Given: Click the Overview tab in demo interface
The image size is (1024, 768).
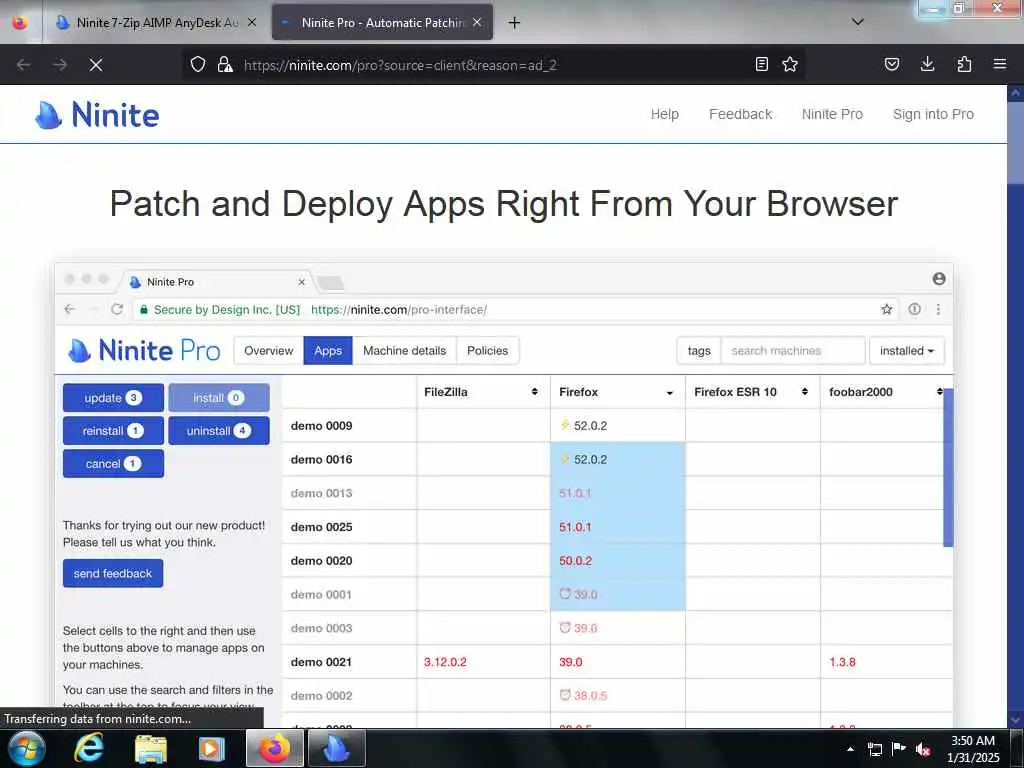Looking at the screenshot, I should [x=268, y=351].
